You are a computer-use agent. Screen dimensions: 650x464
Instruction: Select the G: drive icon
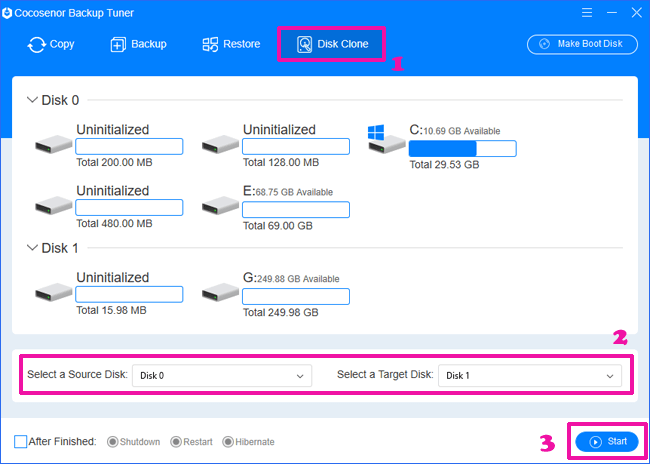pyautogui.click(x=220, y=292)
